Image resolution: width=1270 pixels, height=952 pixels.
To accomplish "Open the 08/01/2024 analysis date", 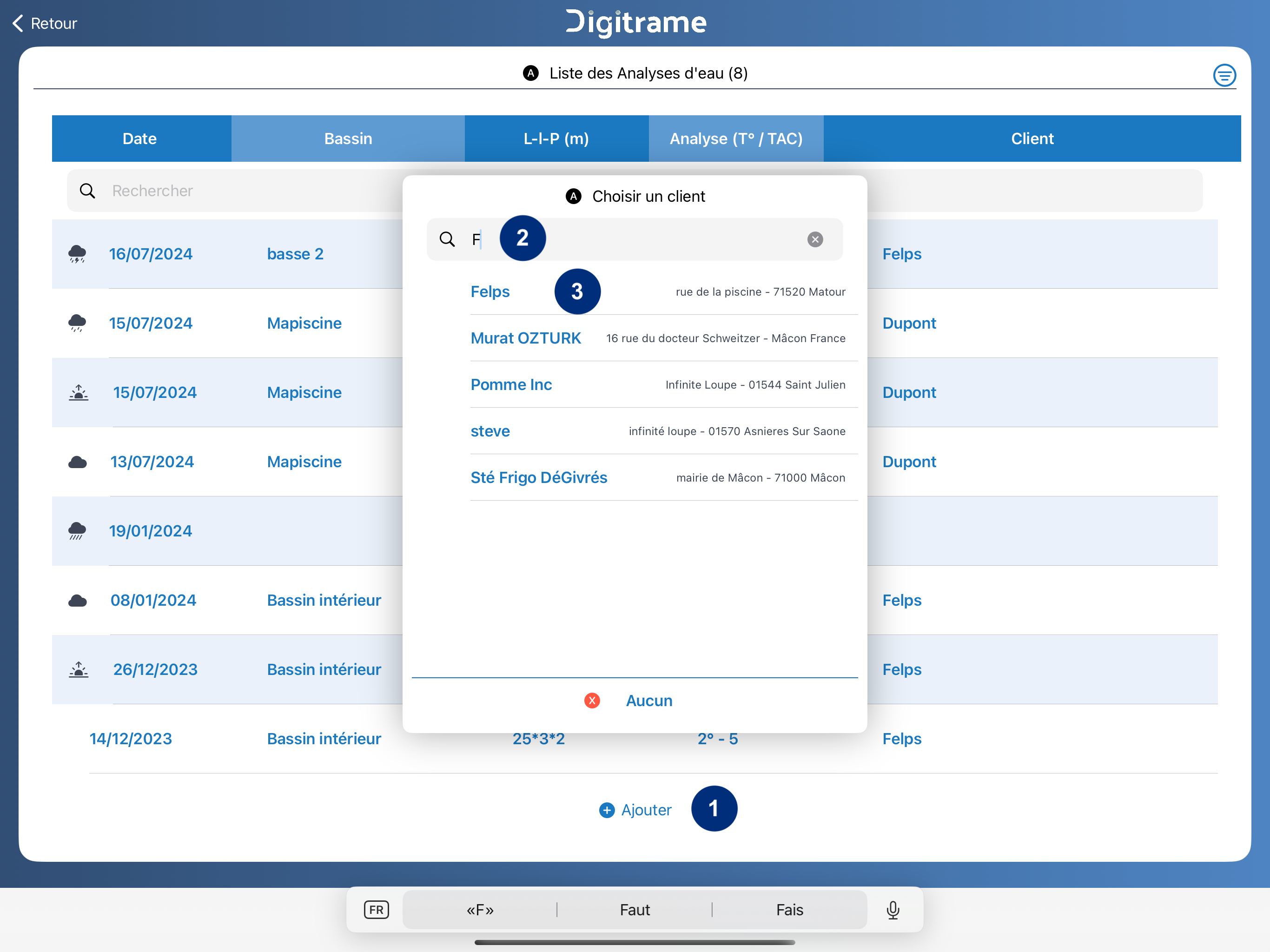I will (153, 600).
